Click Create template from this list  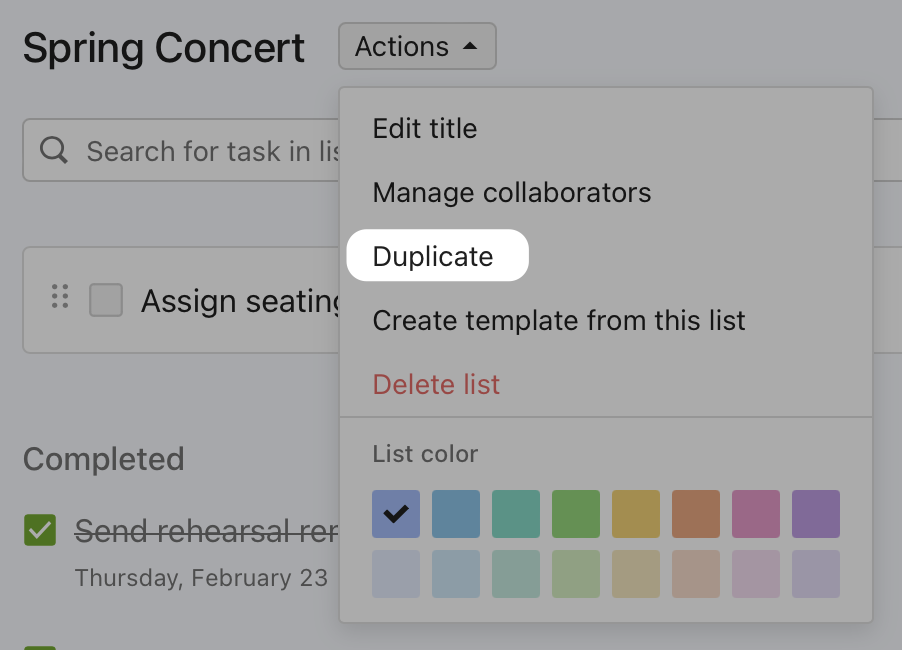tap(559, 321)
